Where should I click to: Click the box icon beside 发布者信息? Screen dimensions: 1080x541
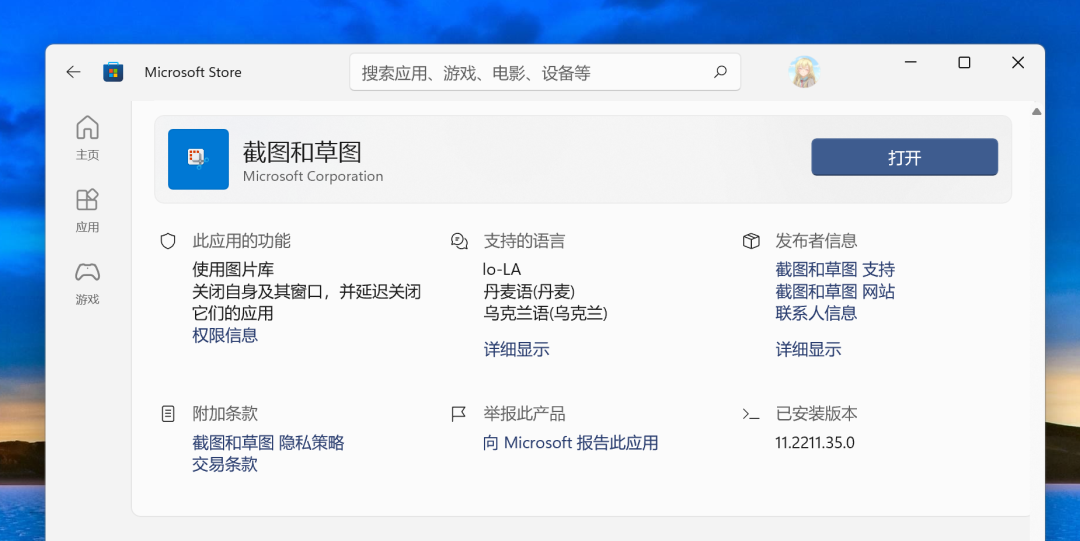(751, 241)
